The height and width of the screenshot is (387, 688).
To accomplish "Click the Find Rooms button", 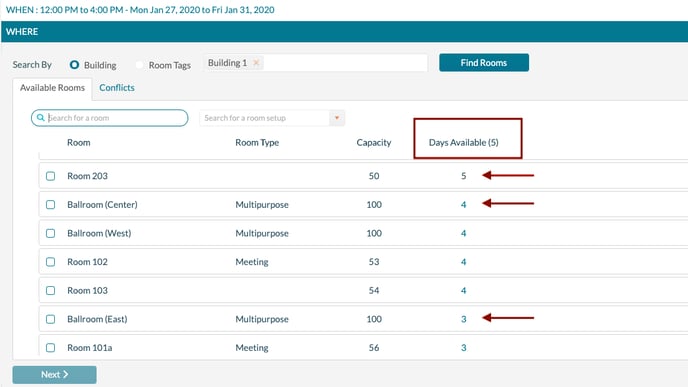I will click(484, 63).
